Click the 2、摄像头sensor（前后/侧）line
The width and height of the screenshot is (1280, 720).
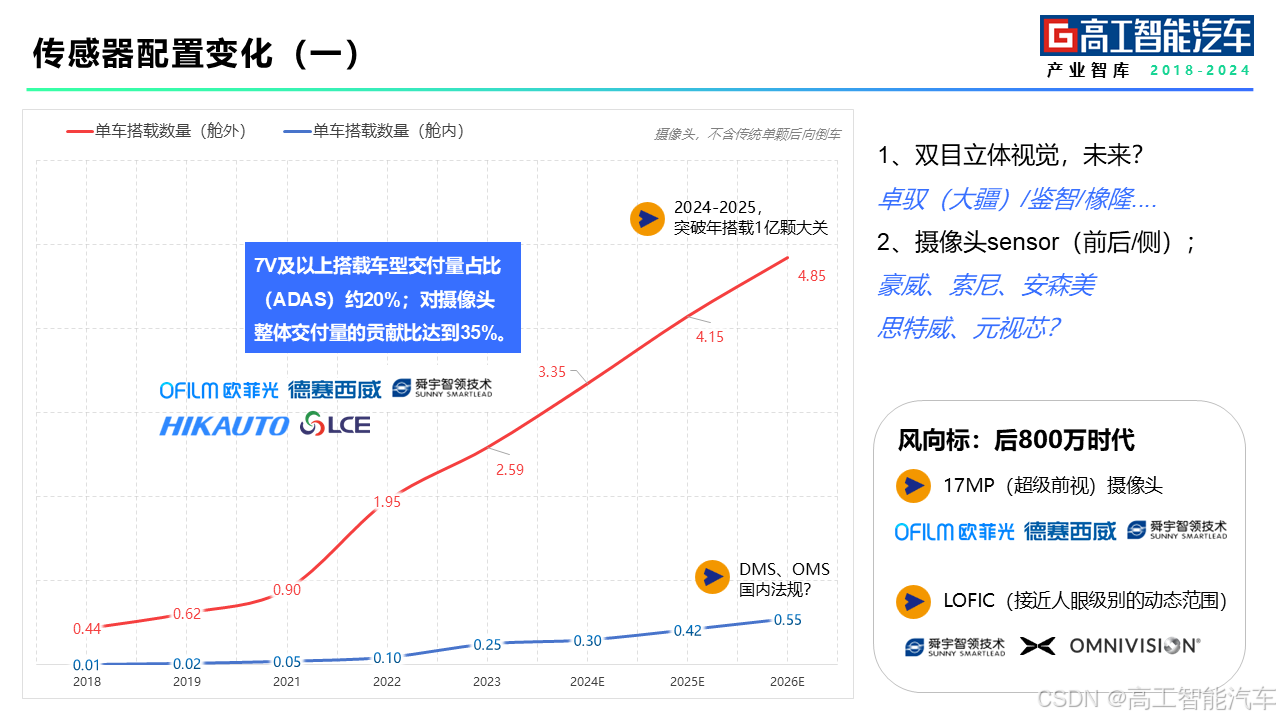(1038, 242)
